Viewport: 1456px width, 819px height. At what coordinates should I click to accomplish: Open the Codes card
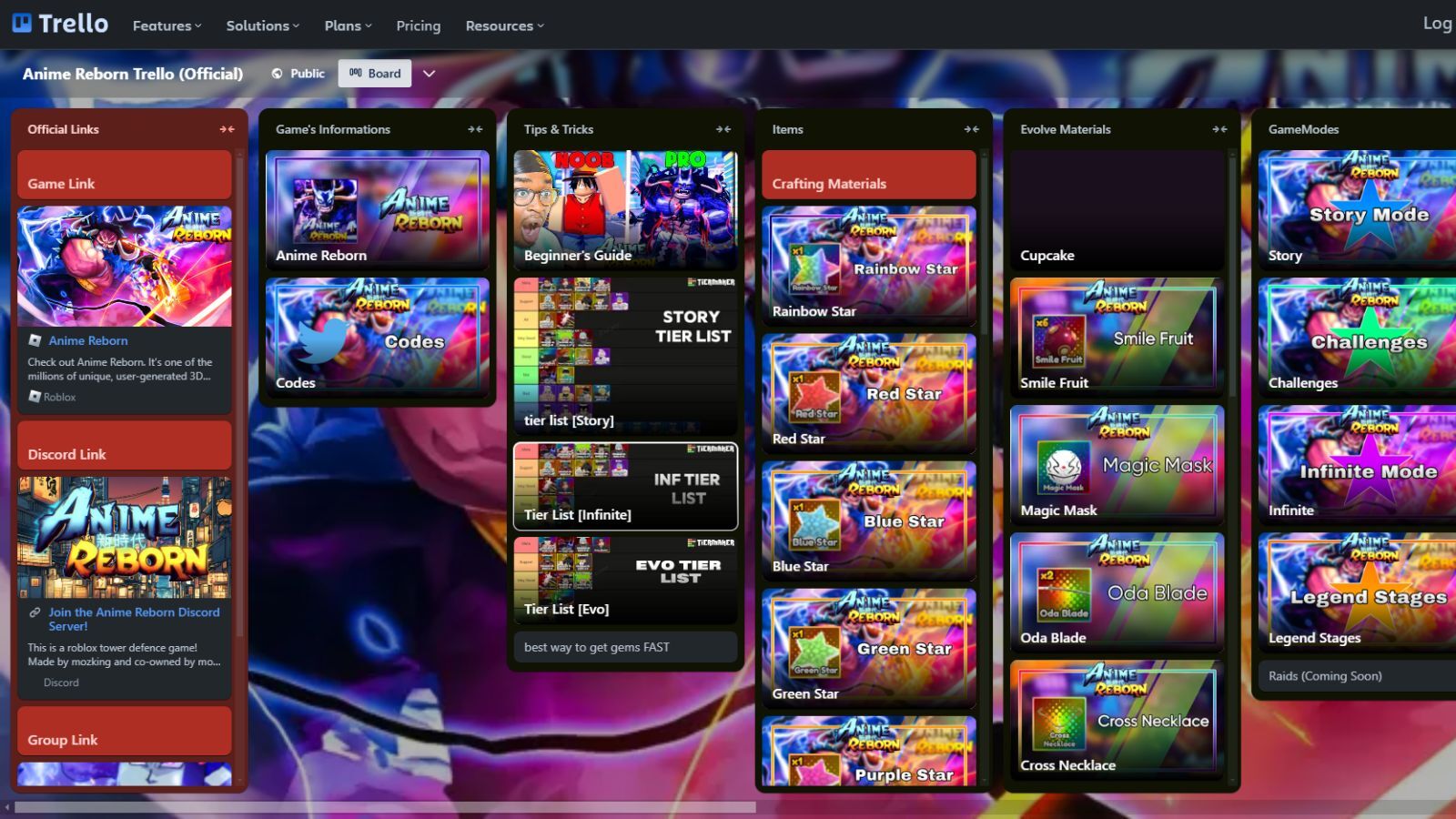click(378, 338)
